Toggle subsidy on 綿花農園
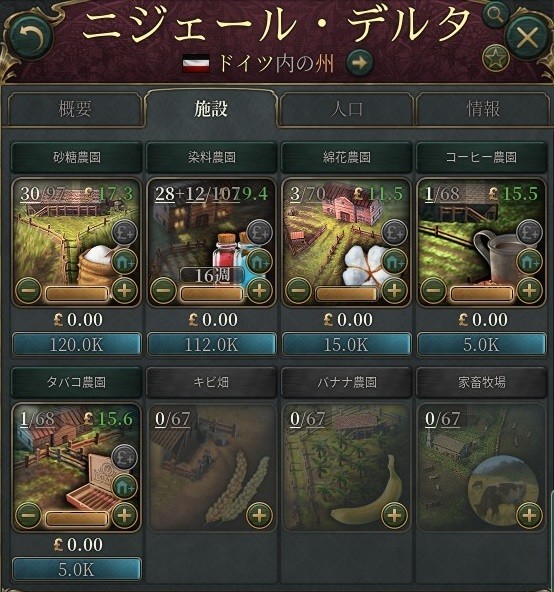 394,233
